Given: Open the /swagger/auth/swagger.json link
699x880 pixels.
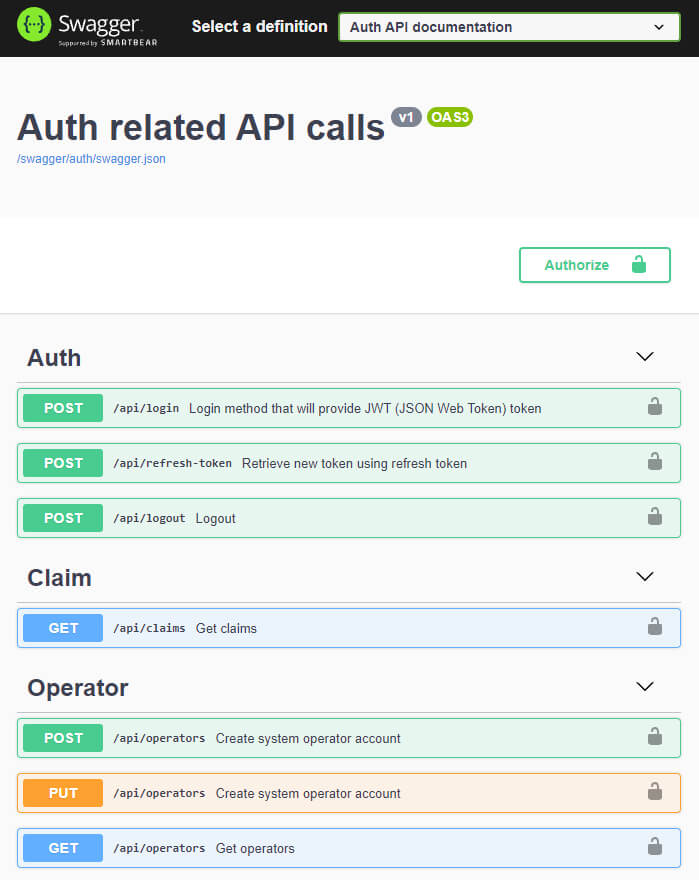Looking at the screenshot, I should pos(91,159).
